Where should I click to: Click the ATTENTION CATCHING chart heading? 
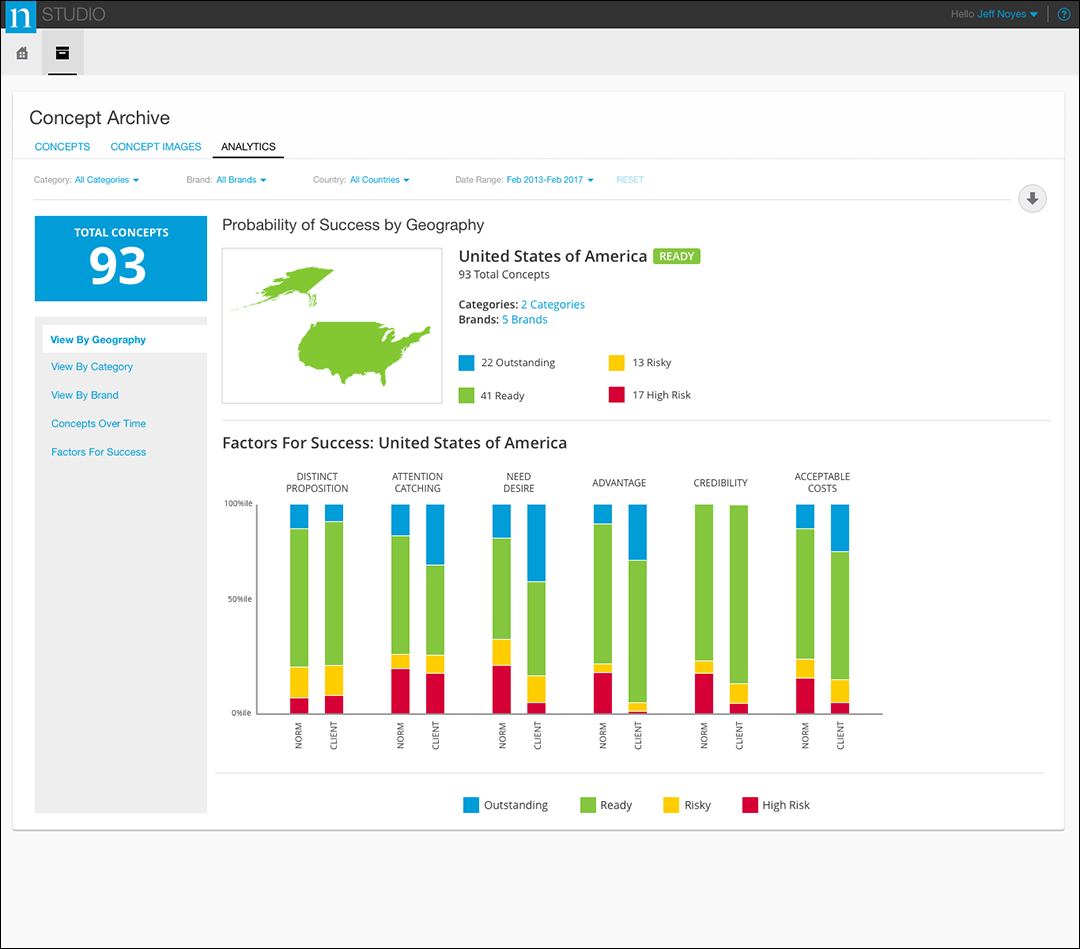(417, 482)
